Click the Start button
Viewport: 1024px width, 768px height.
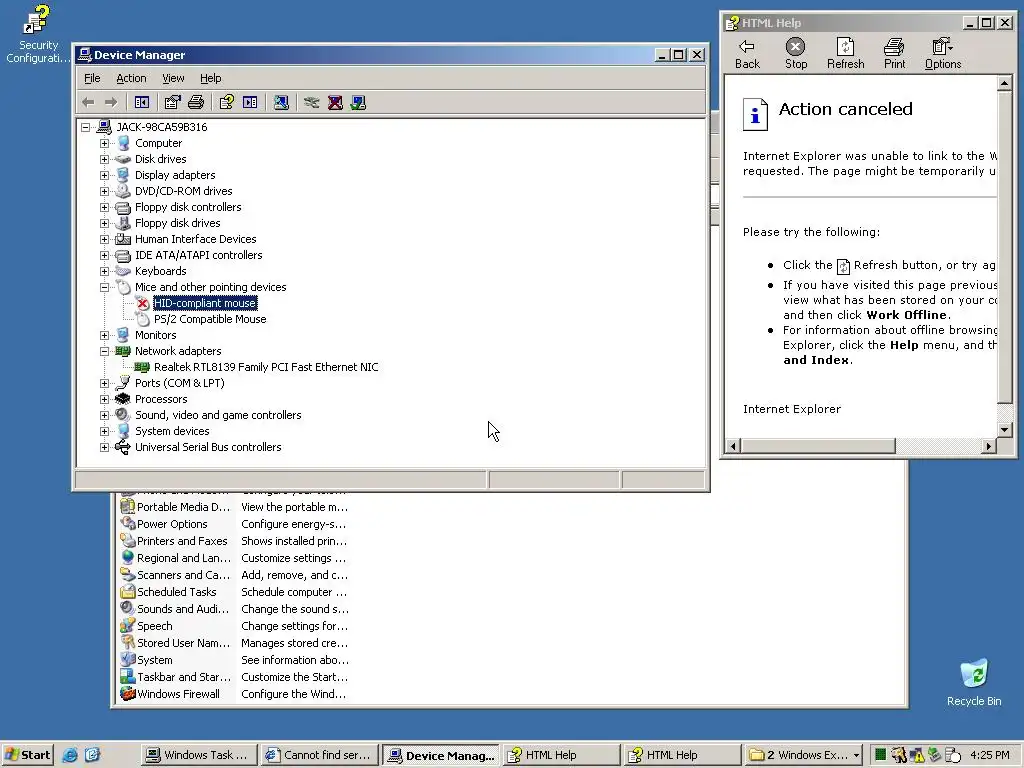(27, 755)
